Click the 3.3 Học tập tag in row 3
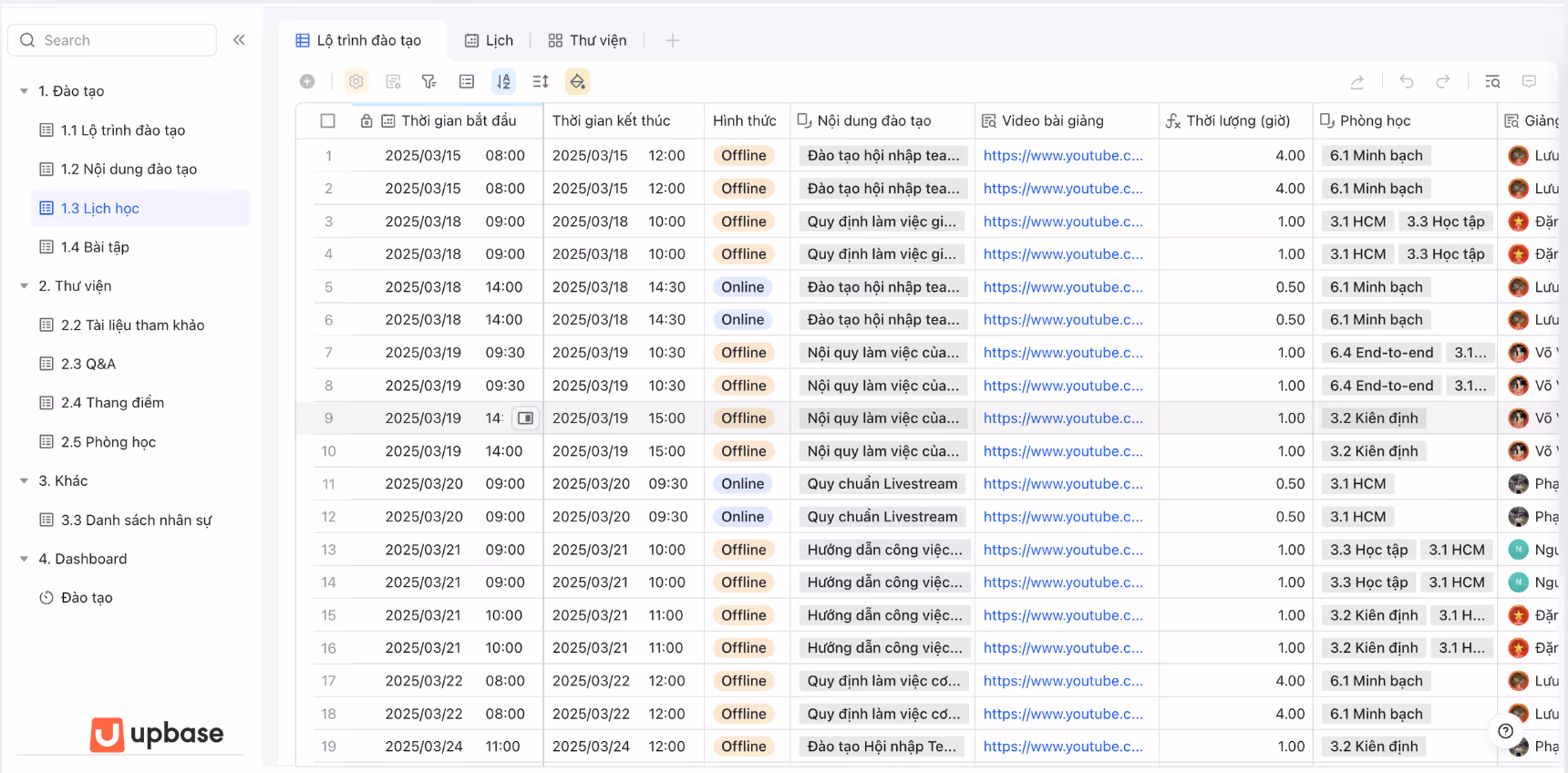The image size is (1568, 773). (1446, 222)
